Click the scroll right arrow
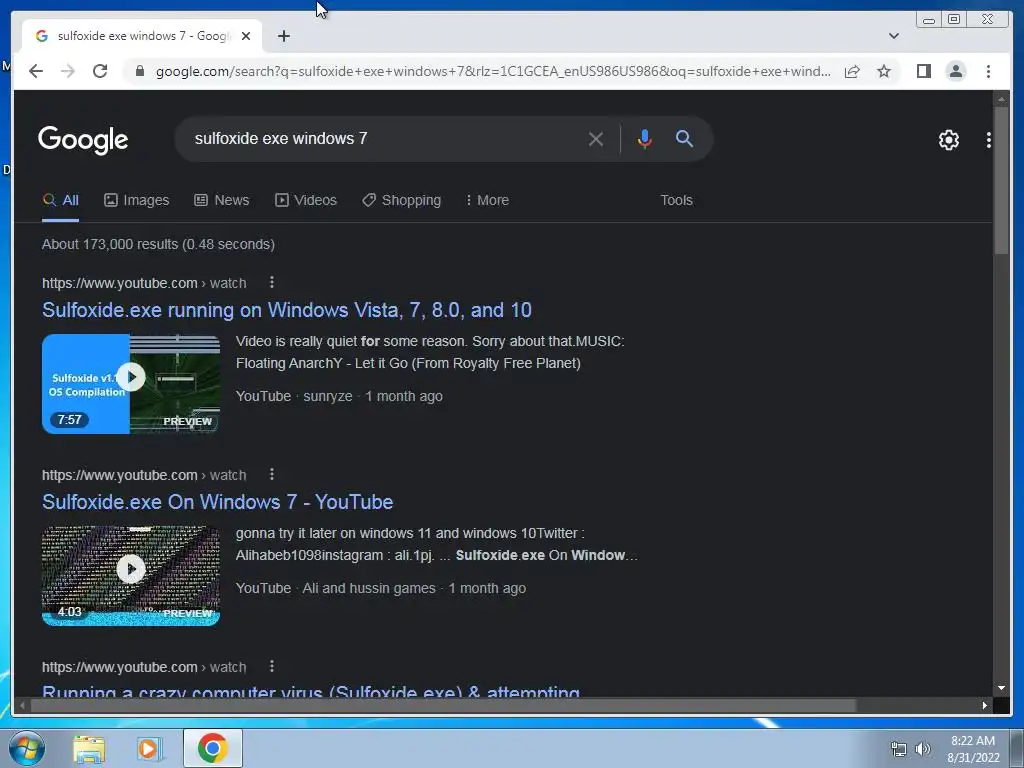Viewport: 1024px width, 768px height. click(985, 705)
